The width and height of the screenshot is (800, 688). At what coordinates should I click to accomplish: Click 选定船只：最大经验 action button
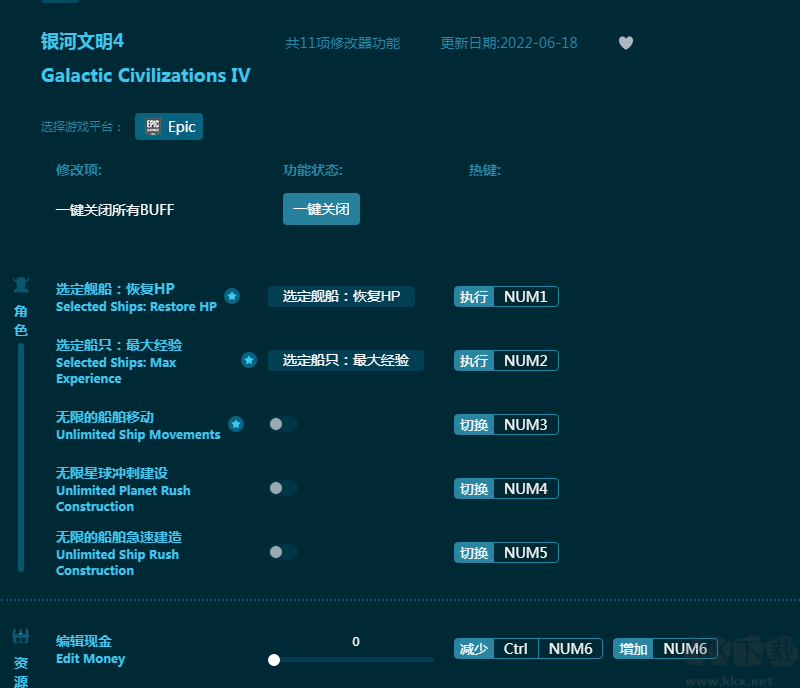click(x=346, y=360)
